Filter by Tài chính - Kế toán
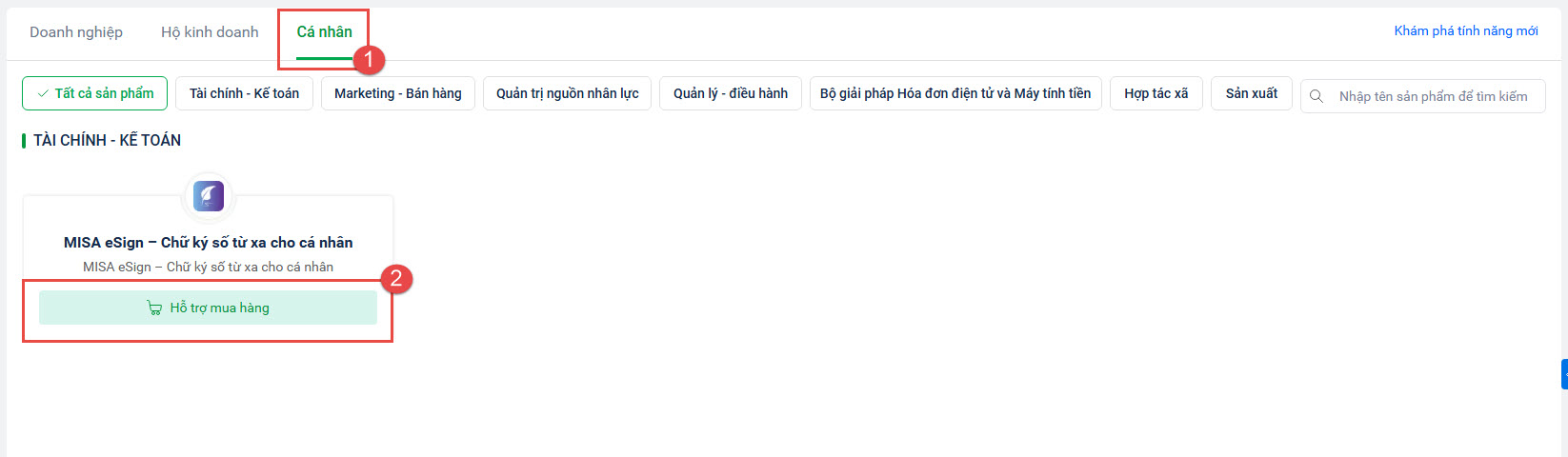1568x457 pixels. [x=244, y=93]
